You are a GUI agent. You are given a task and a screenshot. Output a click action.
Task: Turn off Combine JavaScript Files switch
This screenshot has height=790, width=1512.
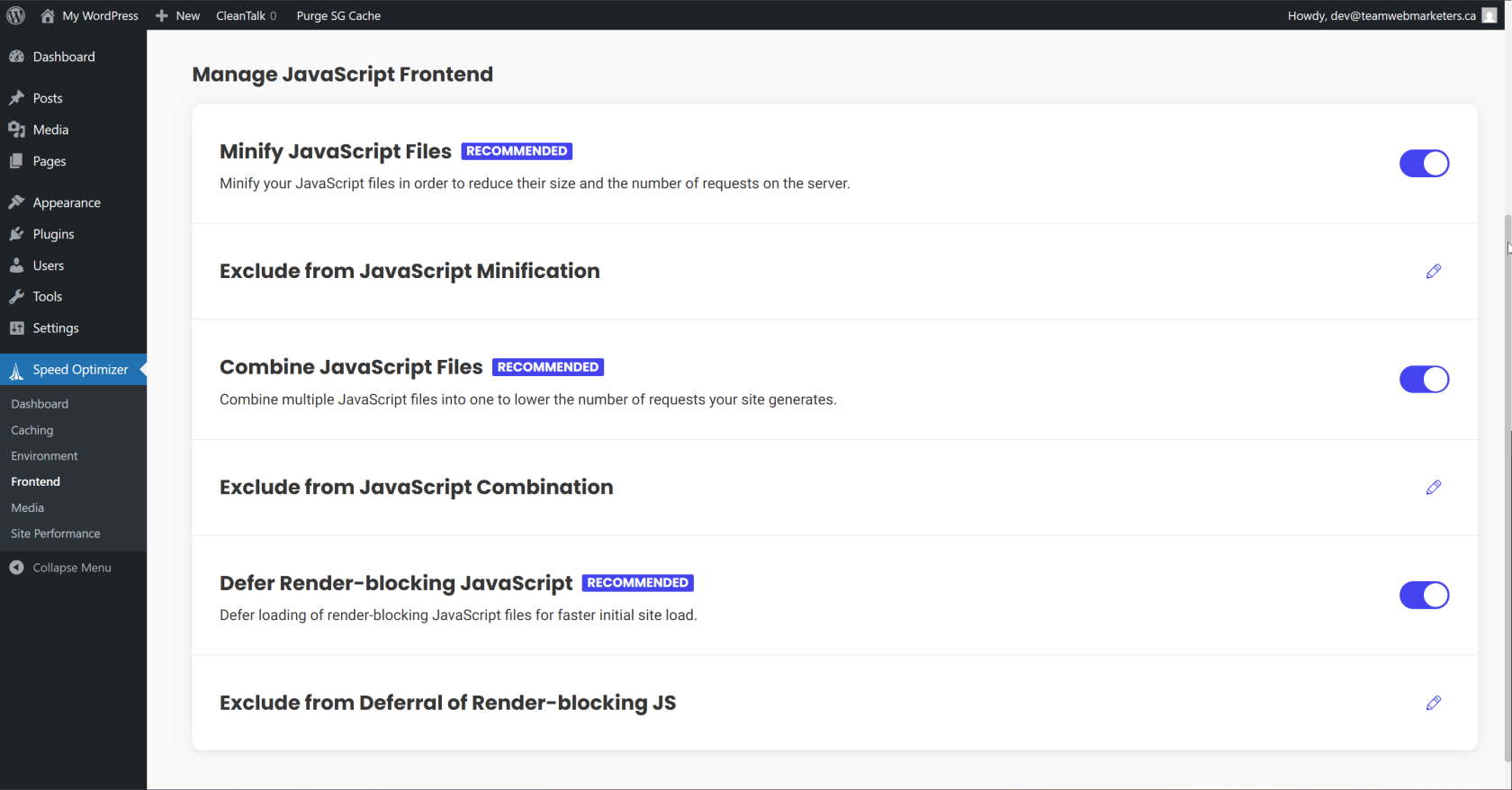[1424, 380]
